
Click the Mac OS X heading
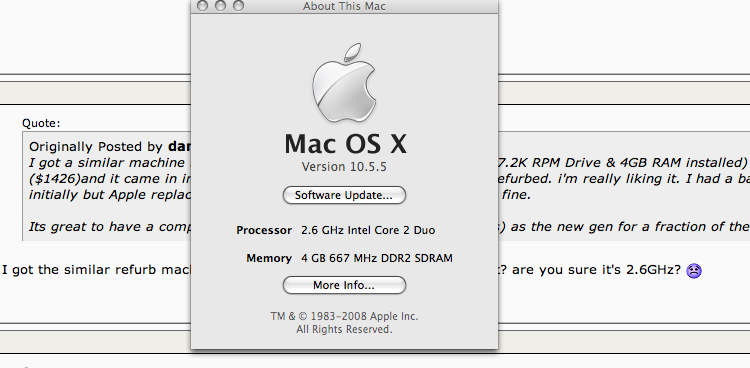coord(345,144)
